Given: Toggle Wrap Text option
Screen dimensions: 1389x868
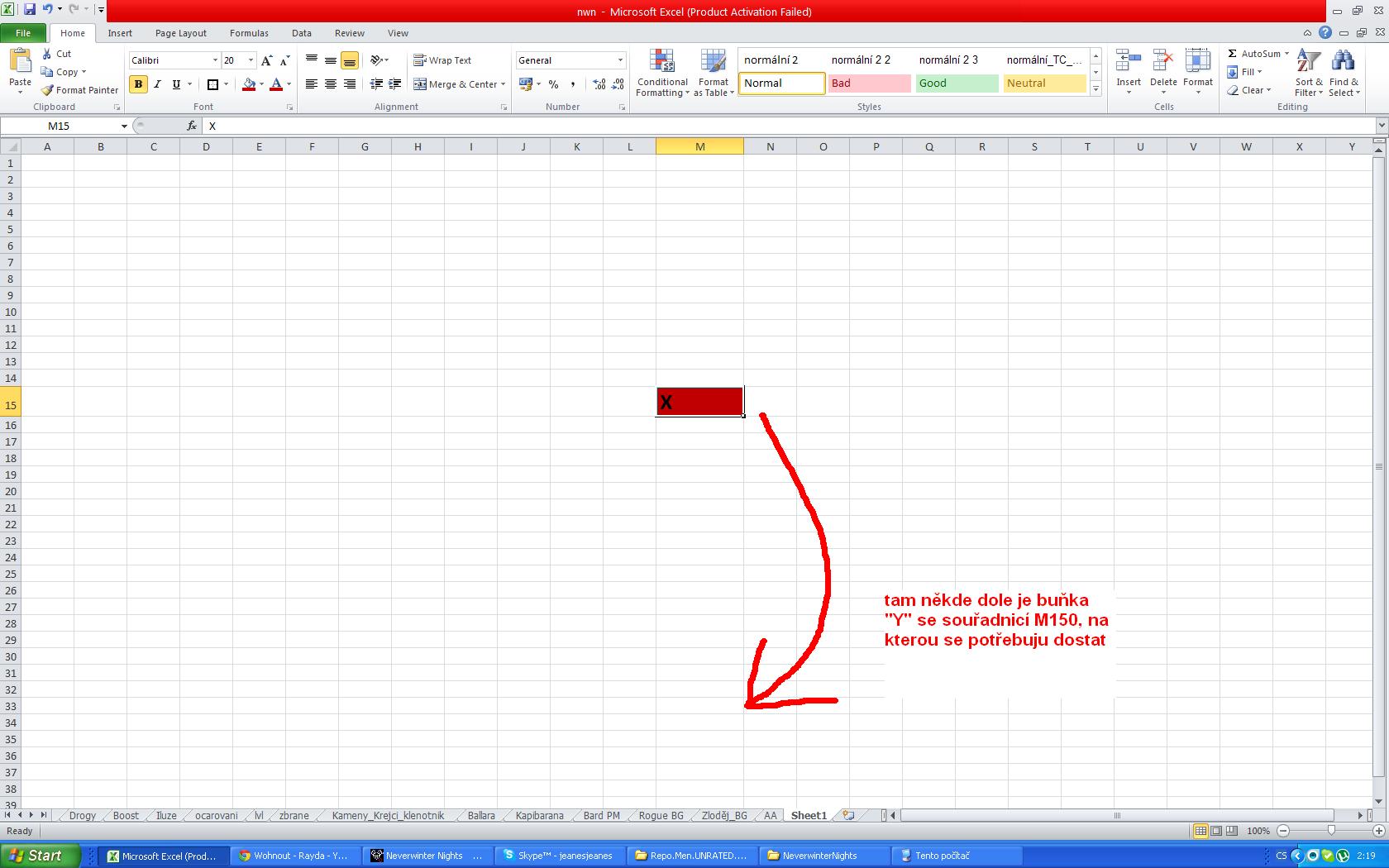Looking at the screenshot, I should (x=442, y=60).
